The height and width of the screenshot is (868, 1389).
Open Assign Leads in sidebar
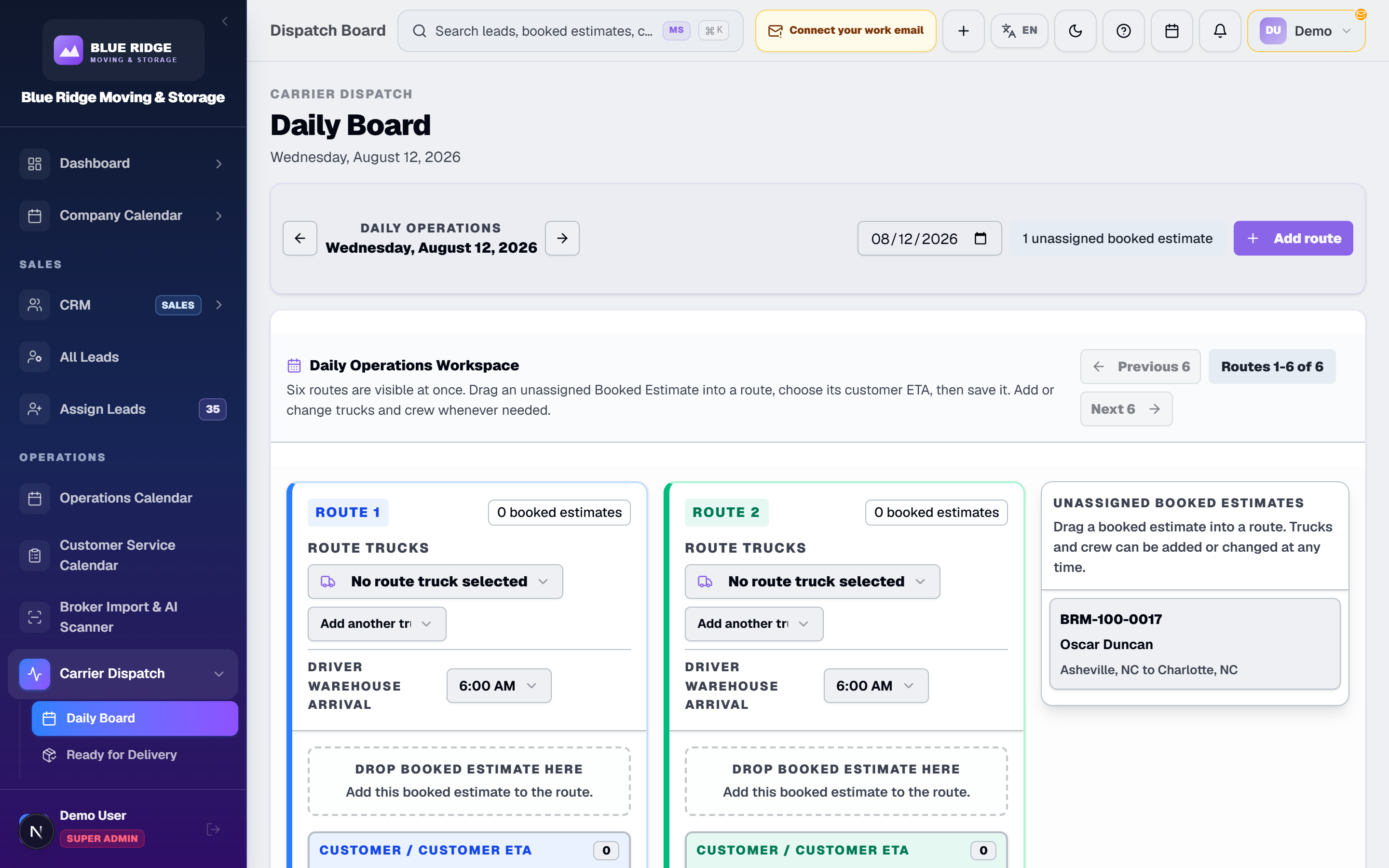pyautogui.click(x=123, y=409)
